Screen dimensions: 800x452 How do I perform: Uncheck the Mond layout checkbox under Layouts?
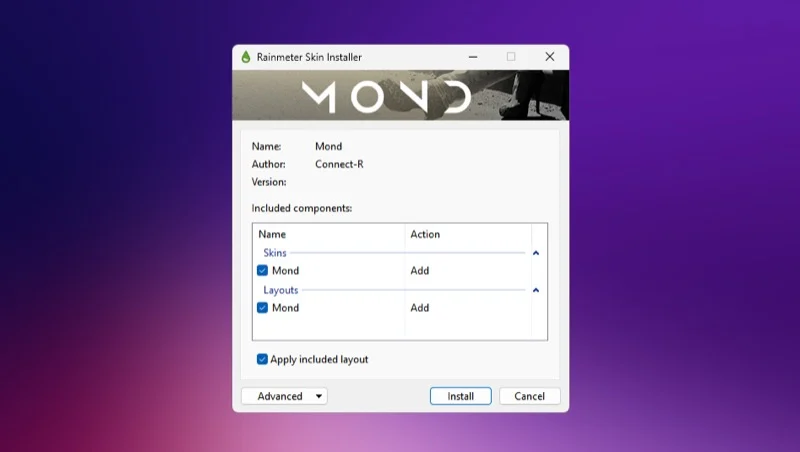[x=262, y=308]
